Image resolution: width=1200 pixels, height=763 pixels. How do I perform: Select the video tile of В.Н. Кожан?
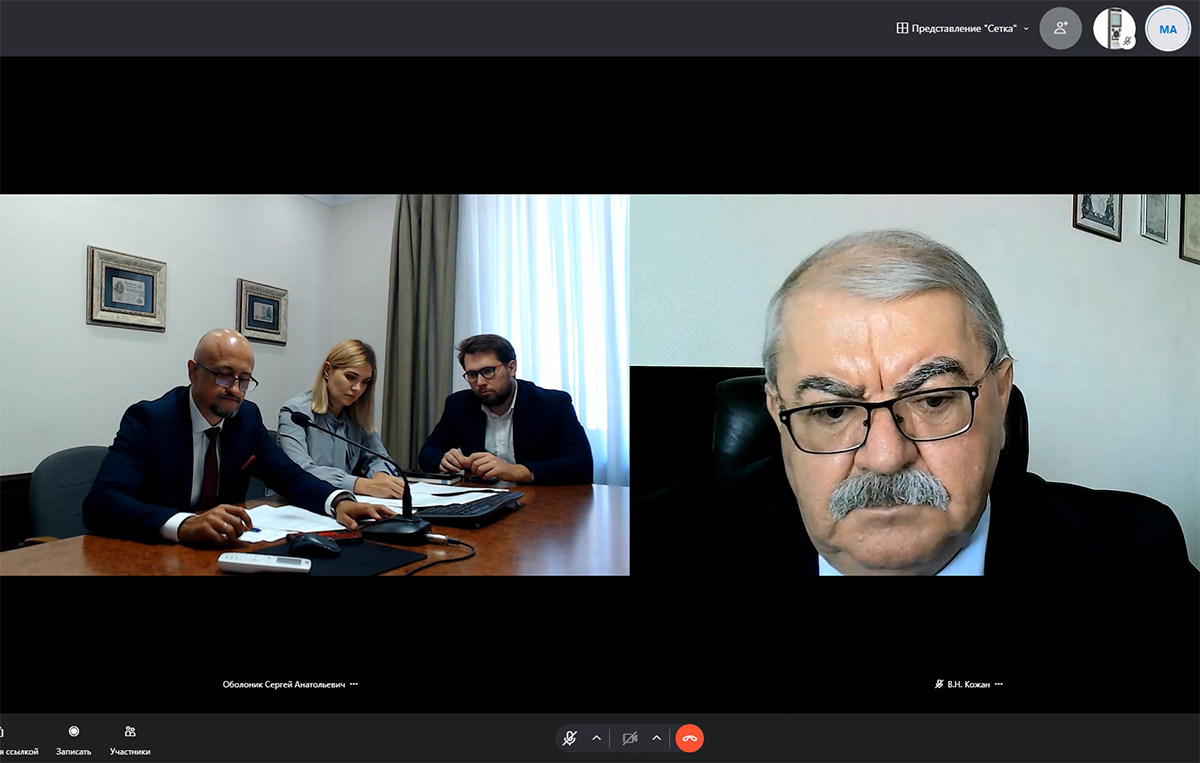[x=914, y=385]
